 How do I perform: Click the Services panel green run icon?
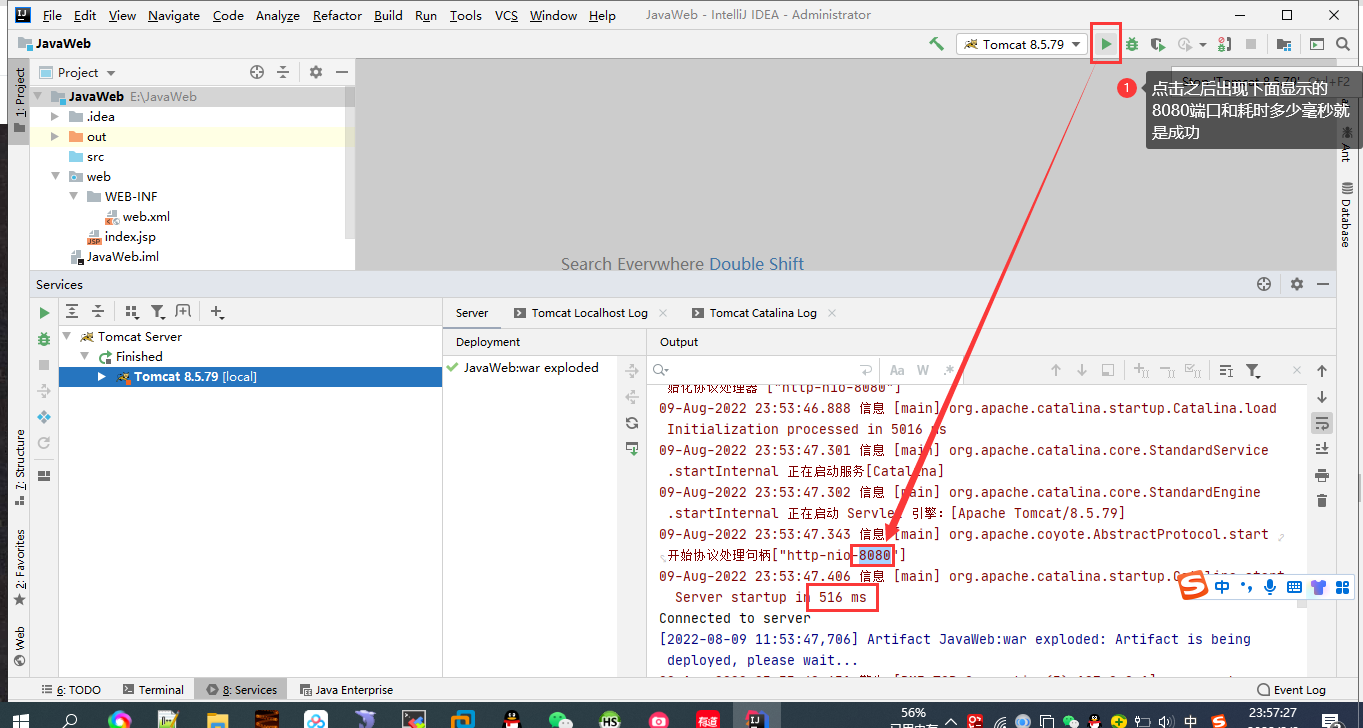point(44,313)
